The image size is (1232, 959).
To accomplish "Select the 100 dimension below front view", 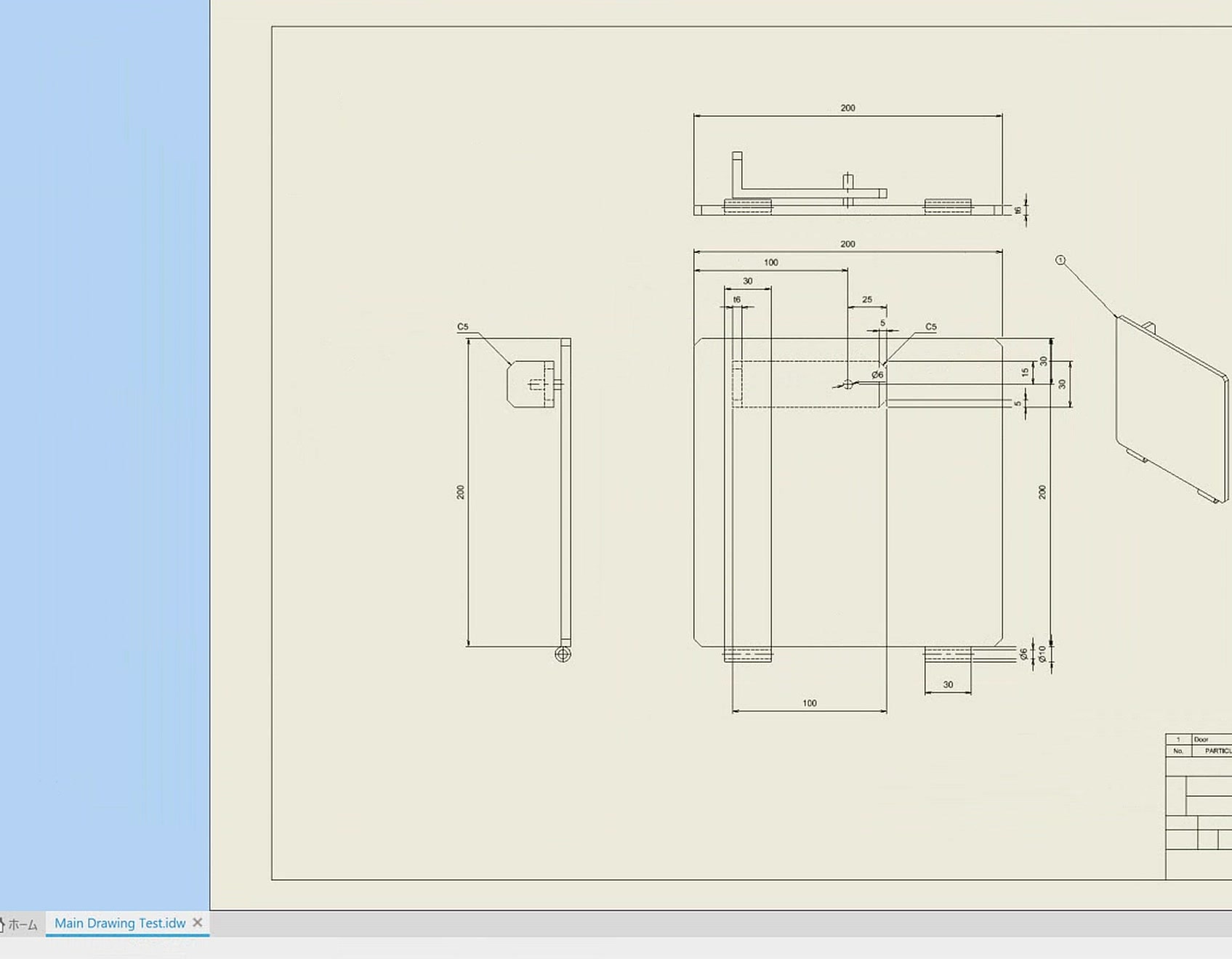I will pos(809,703).
